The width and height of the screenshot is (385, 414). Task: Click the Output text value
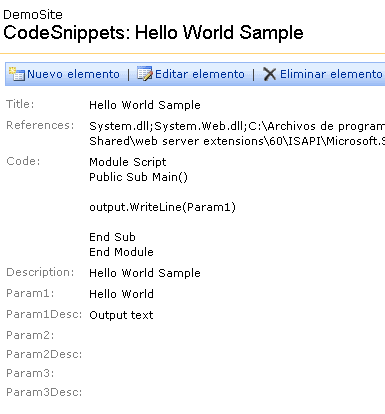[121, 315]
